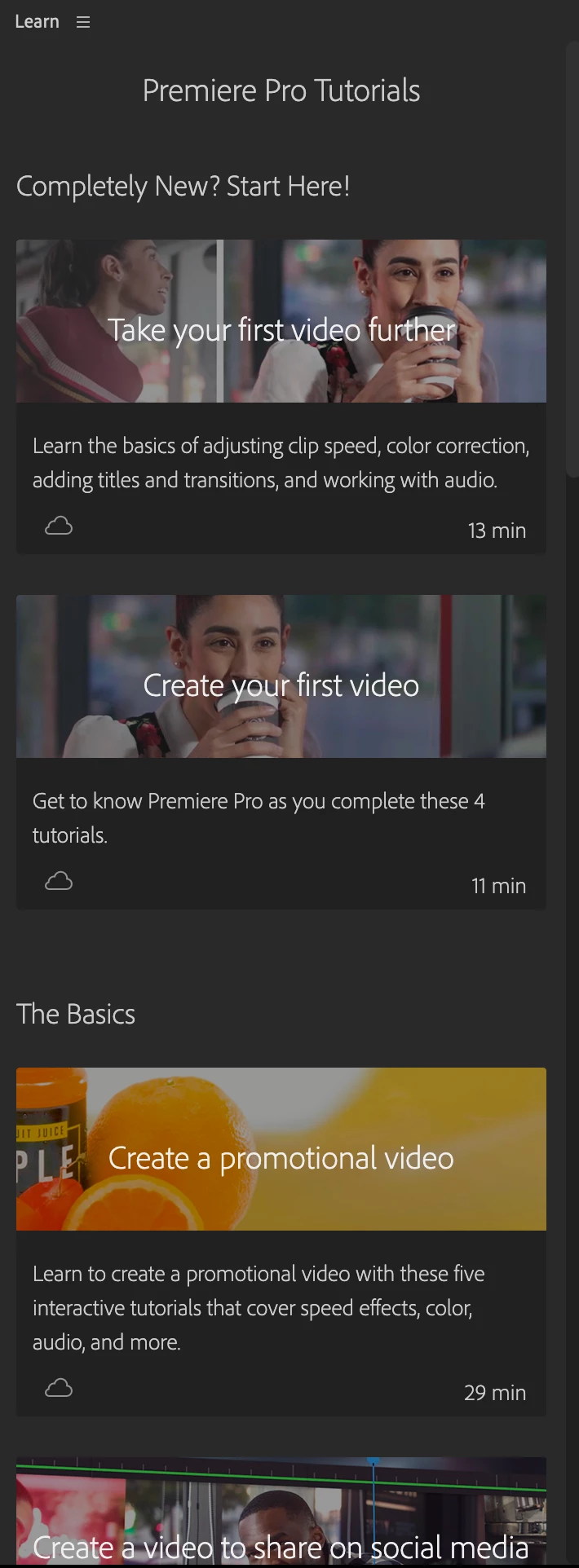The height and width of the screenshot is (1568, 579).
Task: Click the 29 min duration label
Action: pos(495,1393)
